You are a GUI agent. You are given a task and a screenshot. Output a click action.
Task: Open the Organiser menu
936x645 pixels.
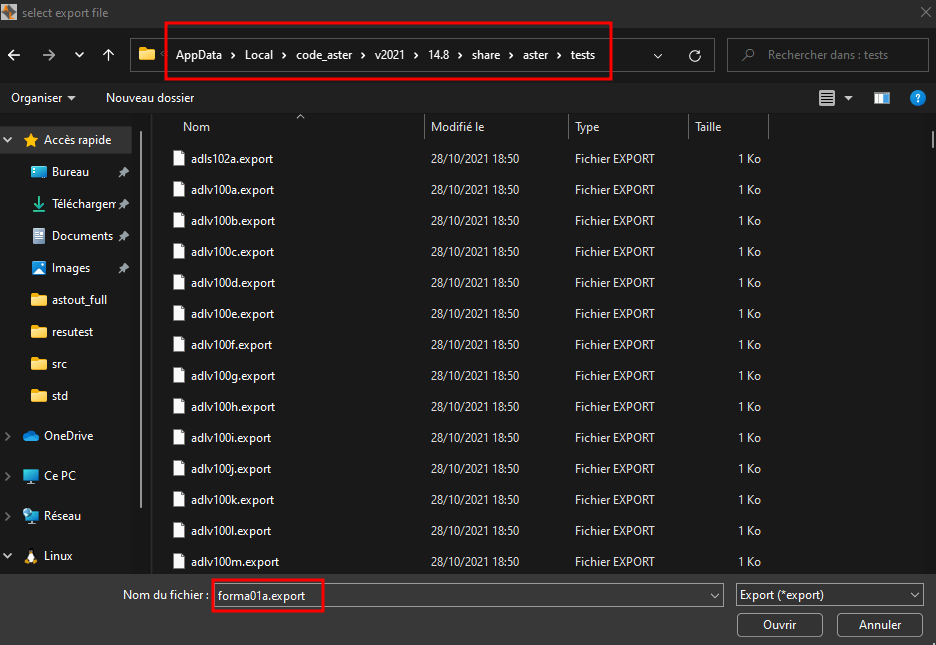[x=43, y=98]
